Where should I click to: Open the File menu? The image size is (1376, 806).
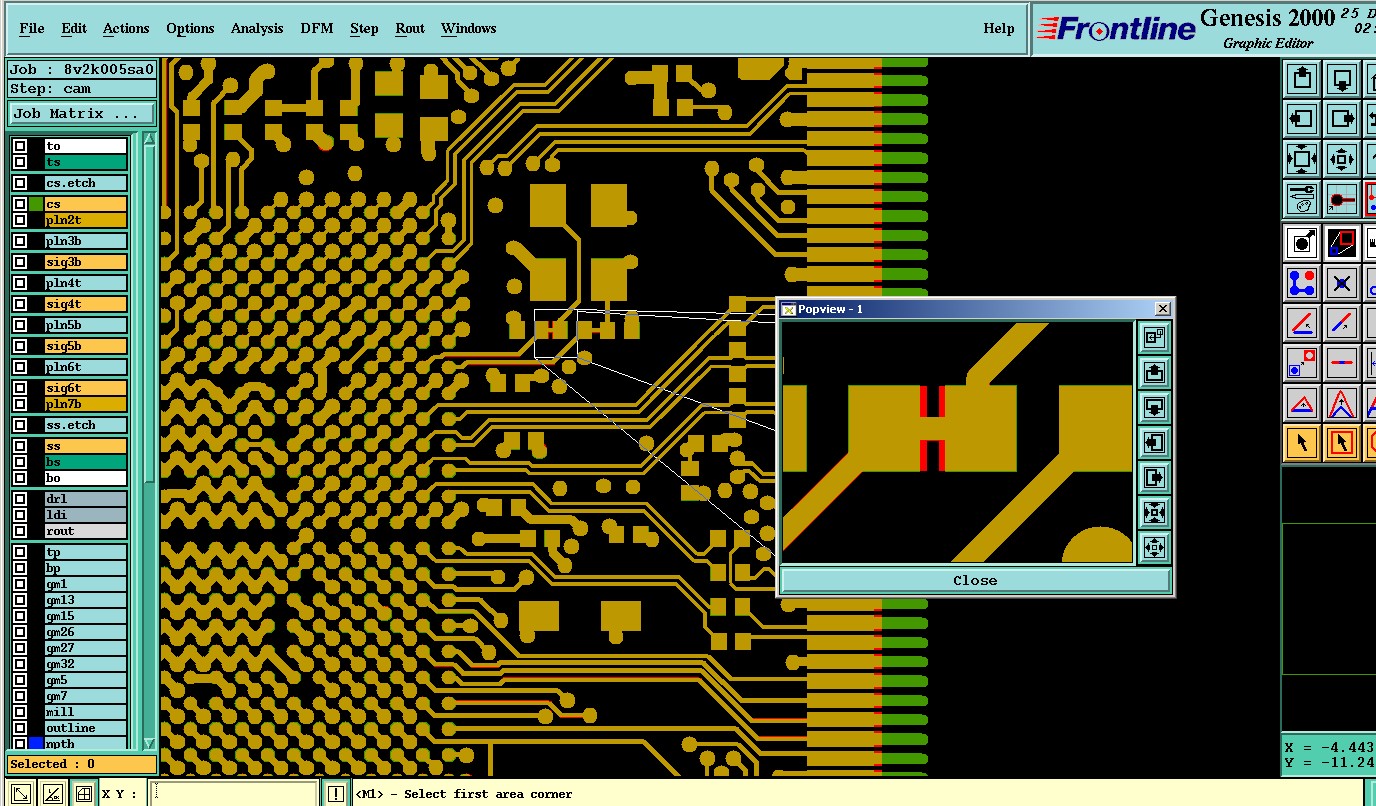pyautogui.click(x=32, y=28)
